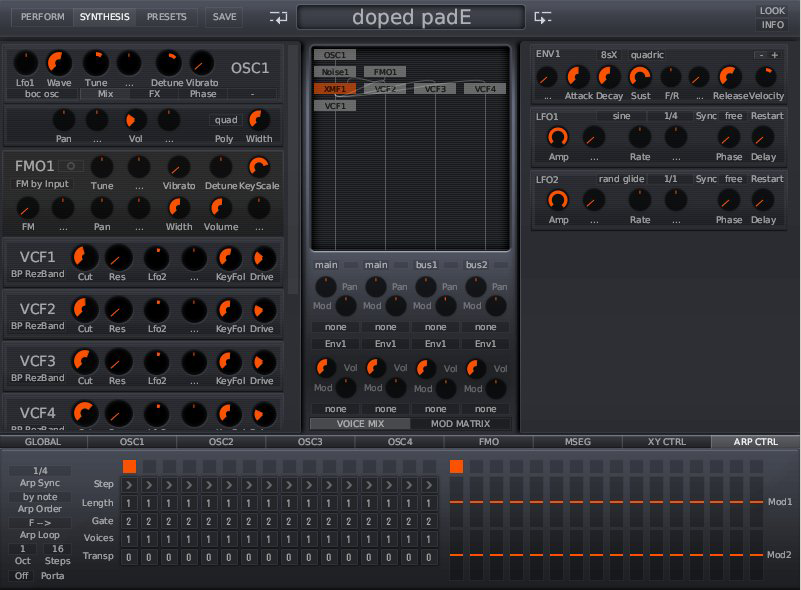
Task: Click the OSC1 Vol knob
Action: tap(136, 120)
